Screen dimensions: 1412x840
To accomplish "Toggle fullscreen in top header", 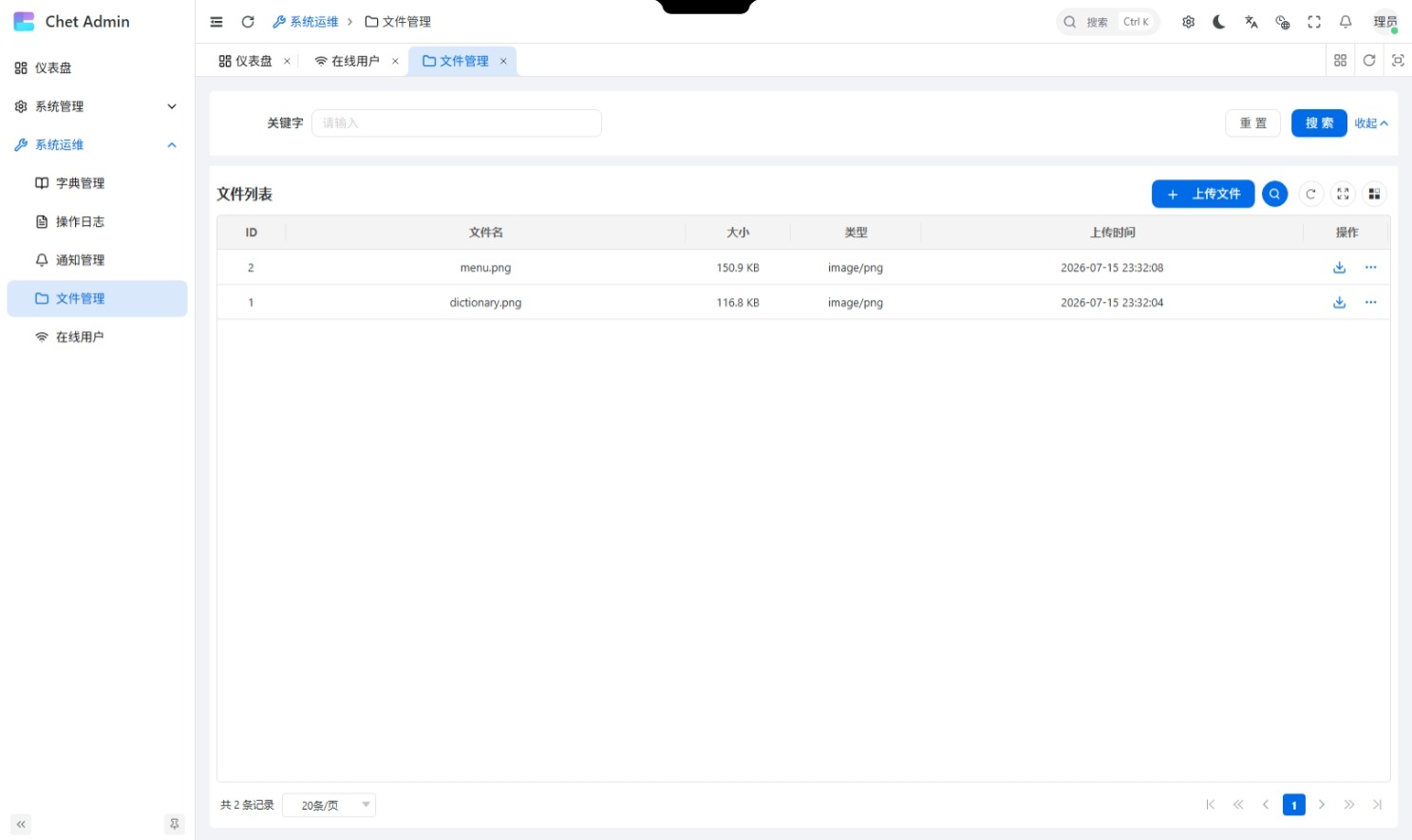I will click(1314, 22).
